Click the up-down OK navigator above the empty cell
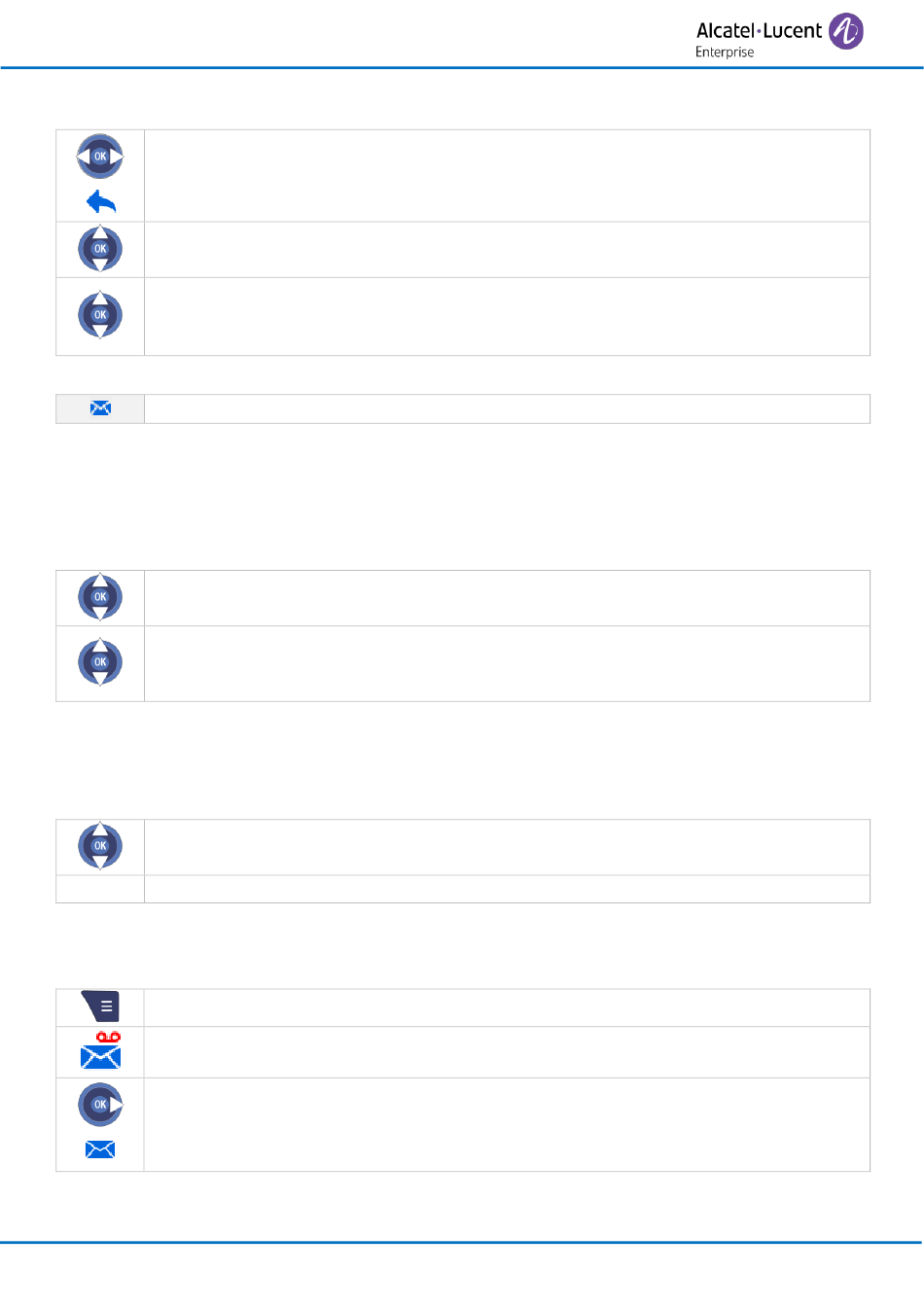The width and height of the screenshot is (924, 1307). 100,846
